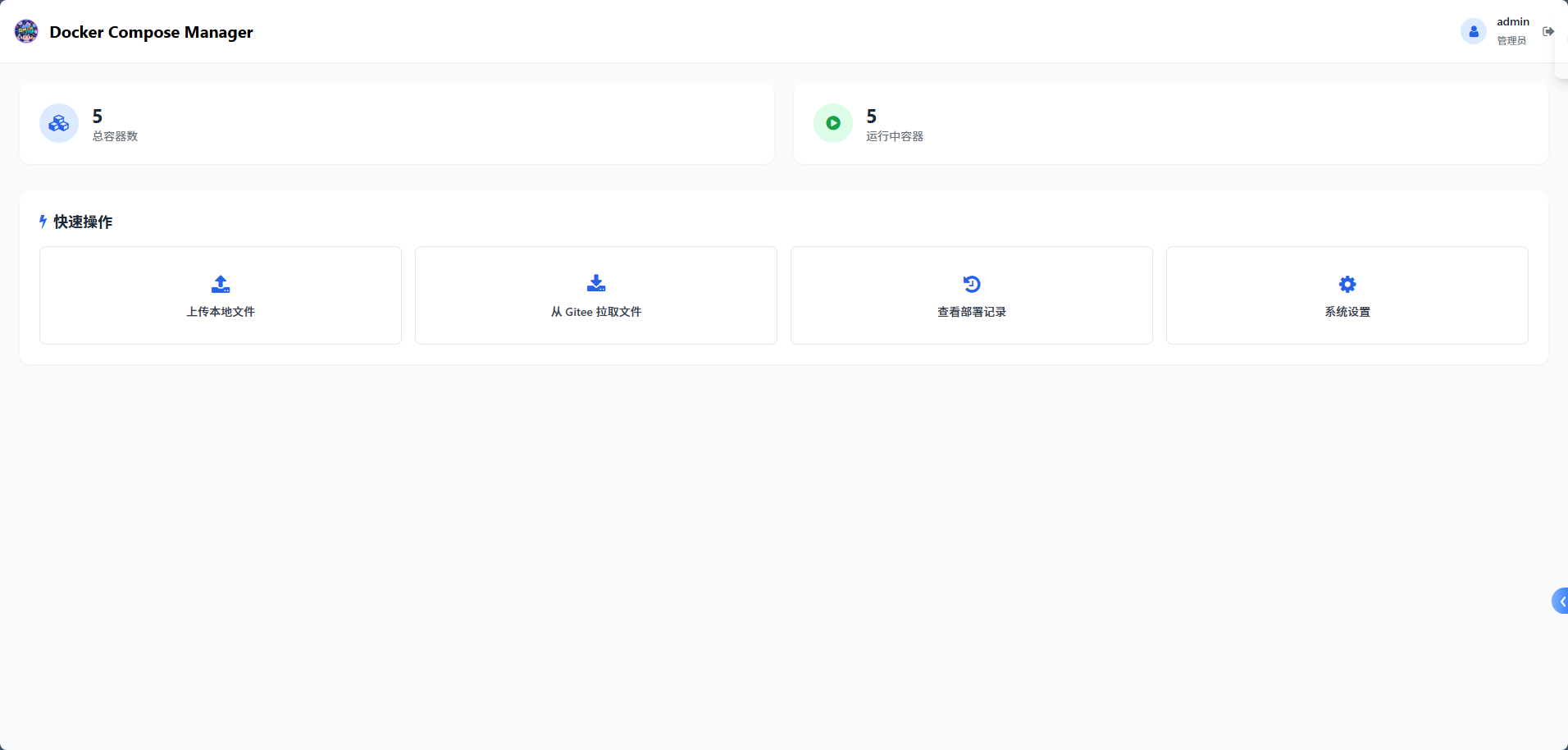Click the admin user avatar icon
This screenshot has height=750, width=1568.
pos(1474,32)
